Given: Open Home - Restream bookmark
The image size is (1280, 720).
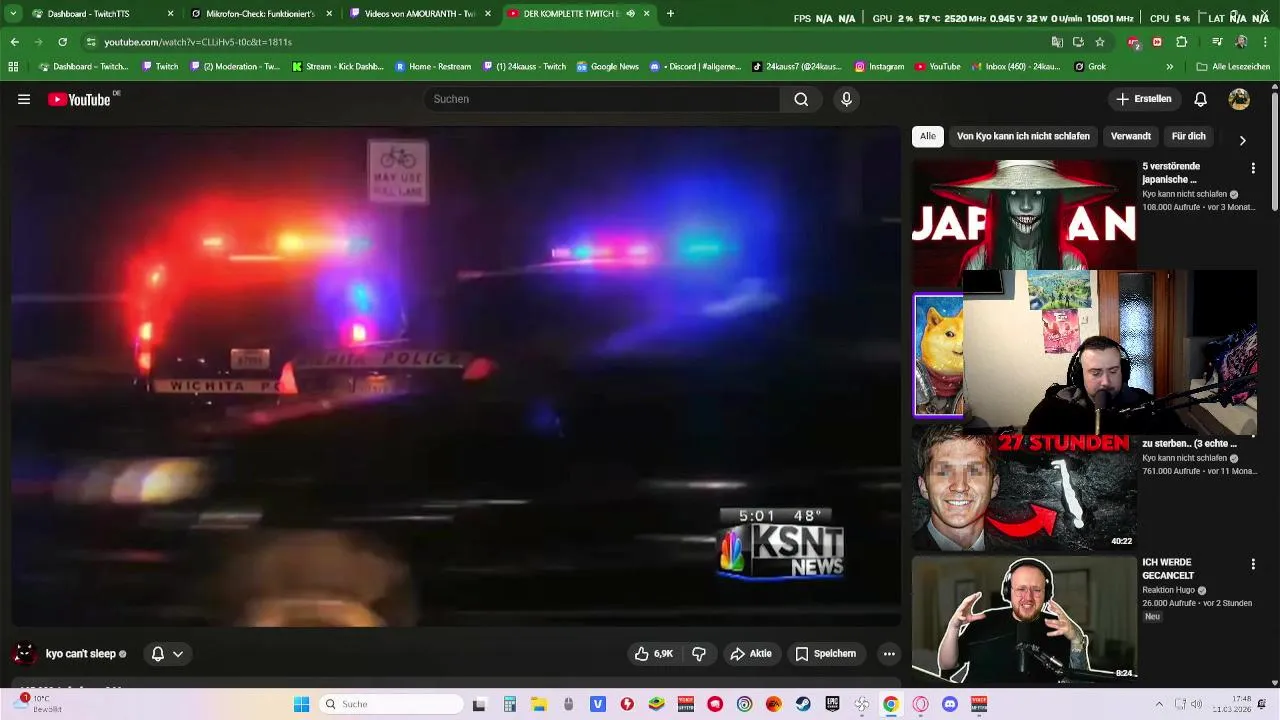Looking at the screenshot, I should click(433, 67).
